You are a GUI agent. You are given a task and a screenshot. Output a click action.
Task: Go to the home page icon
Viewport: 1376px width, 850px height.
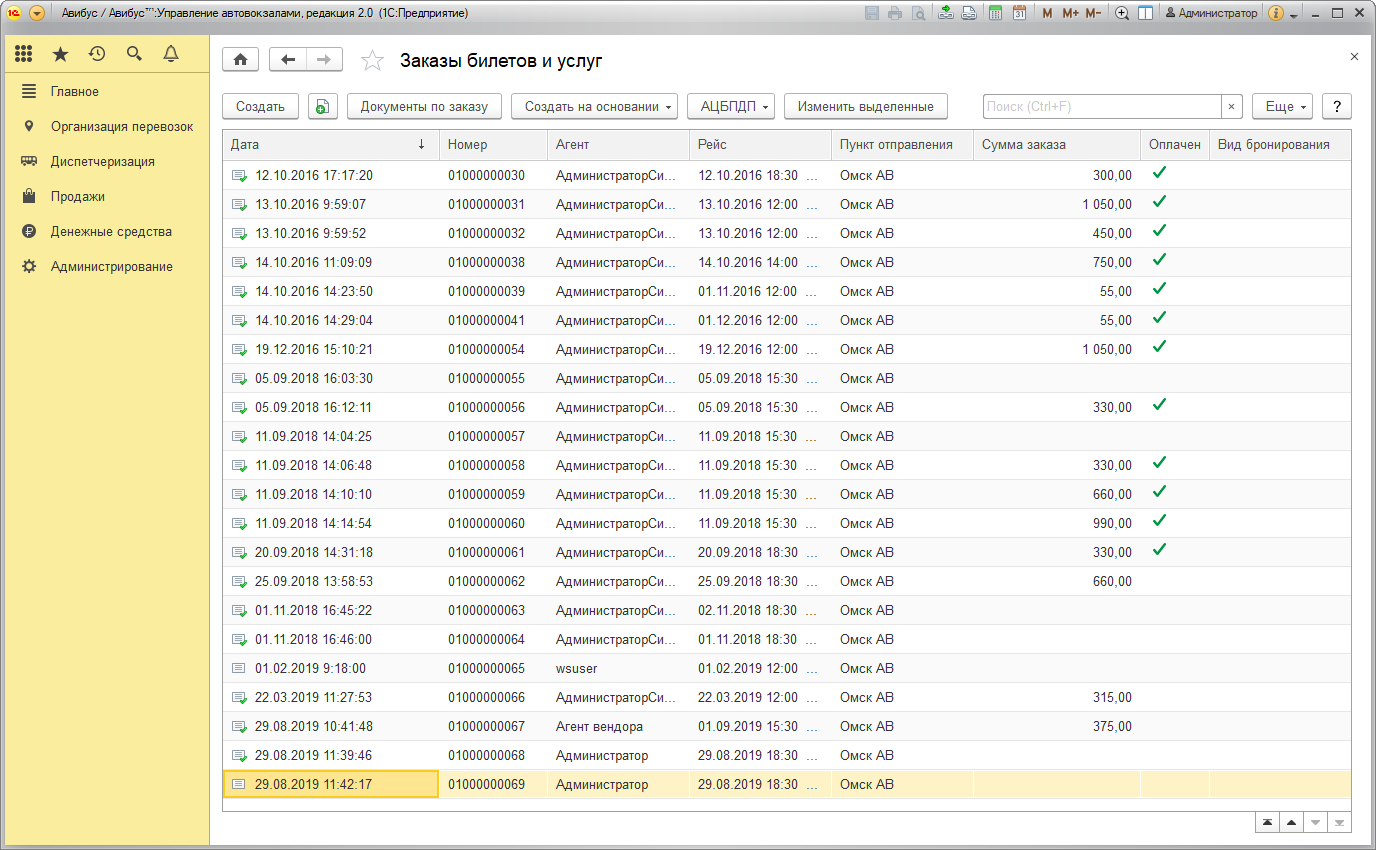point(240,60)
